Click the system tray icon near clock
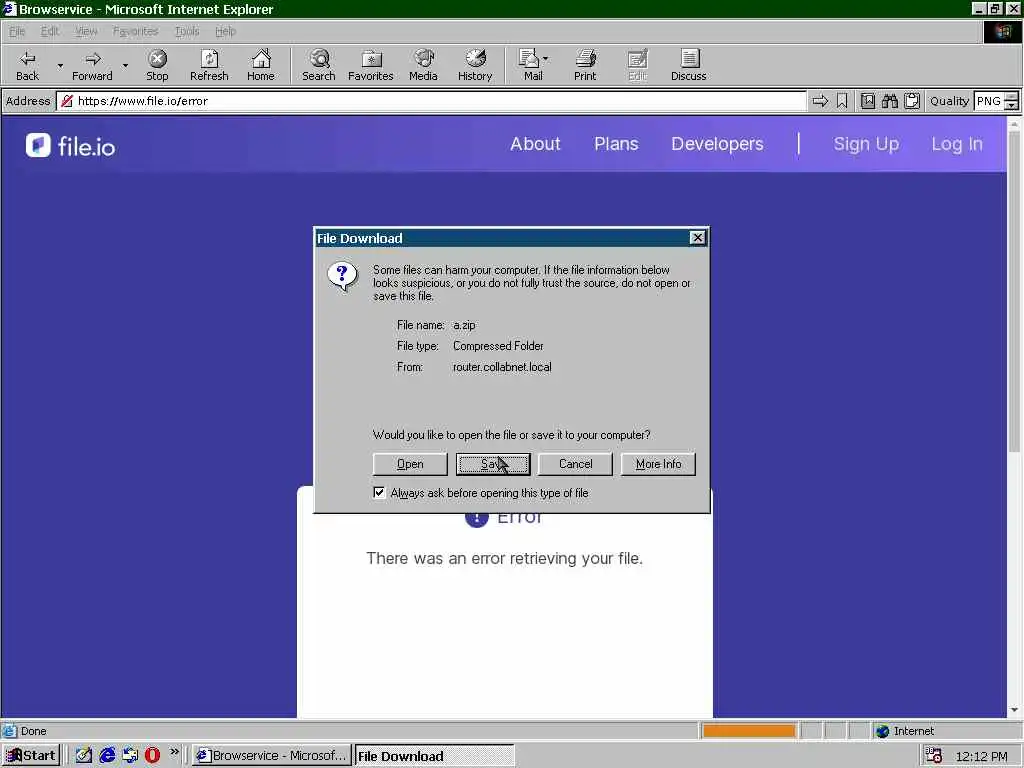This screenshot has height=768, width=1024. (x=934, y=755)
